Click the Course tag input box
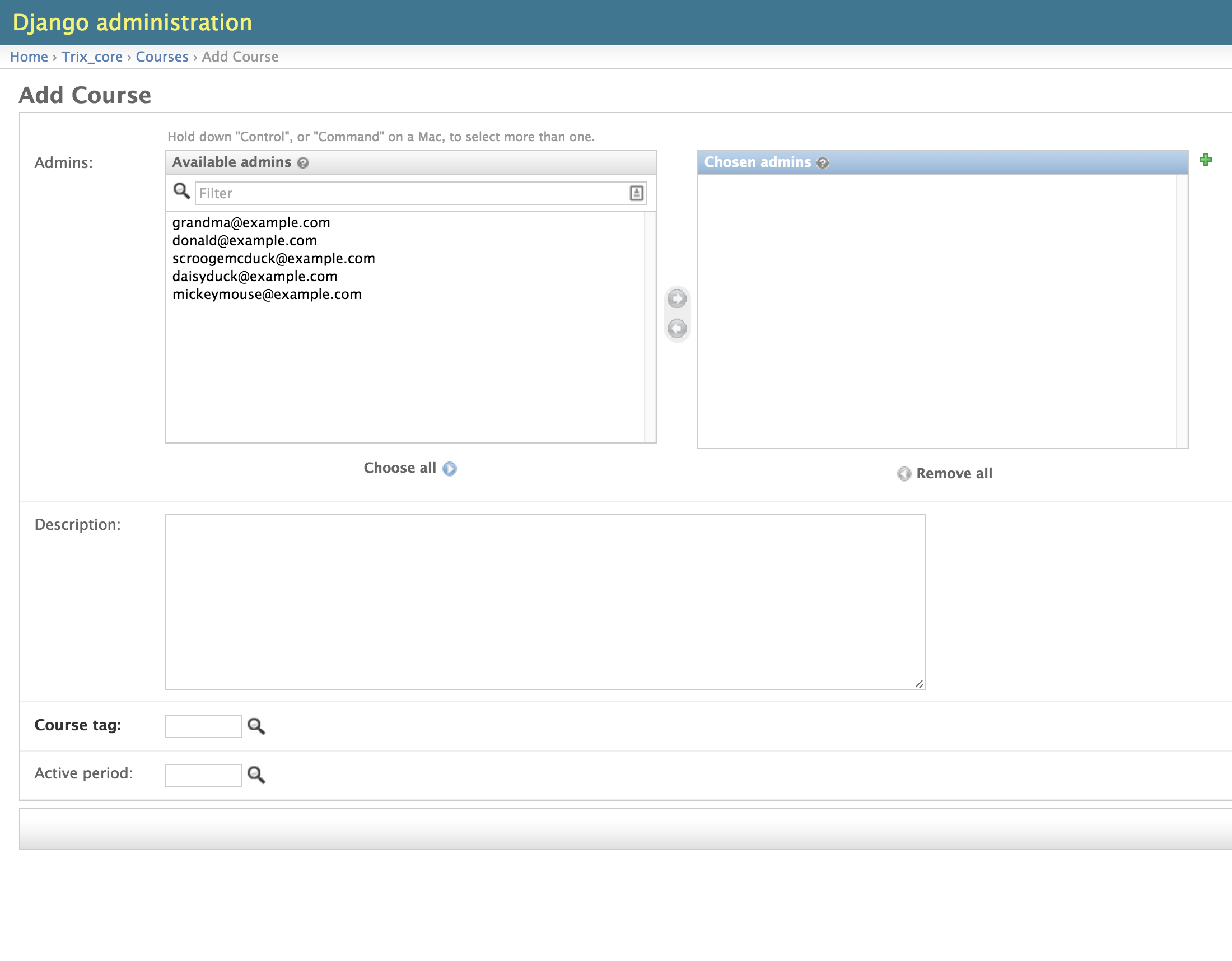Image resolution: width=1232 pixels, height=961 pixels. [203, 726]
